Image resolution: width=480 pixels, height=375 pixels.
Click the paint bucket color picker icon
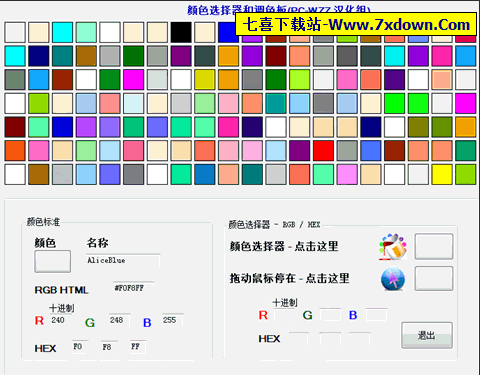tap(393, 247)
